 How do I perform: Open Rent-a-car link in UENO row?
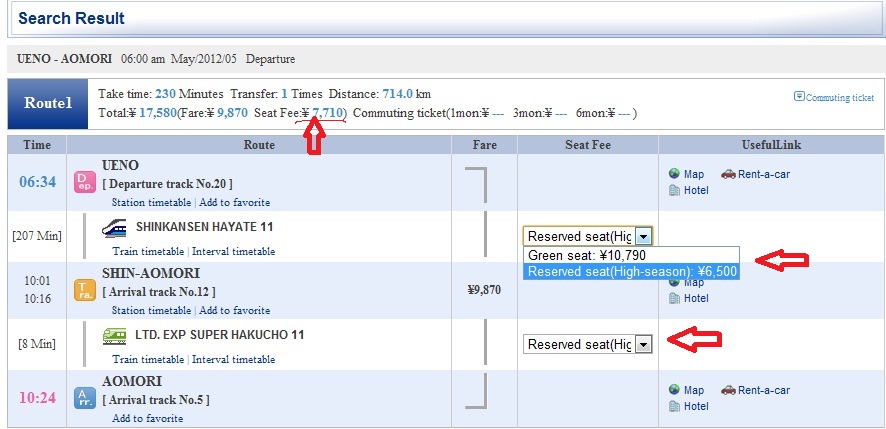tap(763, 174)
